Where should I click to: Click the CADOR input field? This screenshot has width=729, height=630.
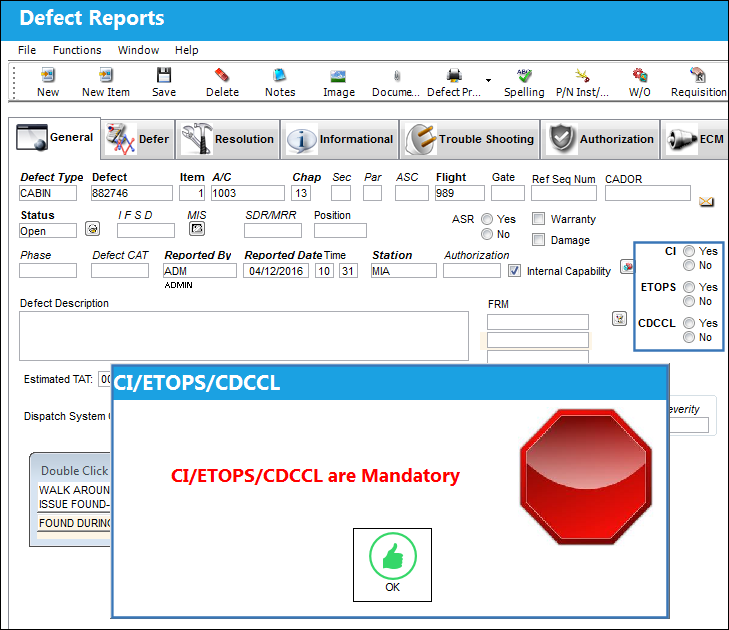tap(648, 193)
